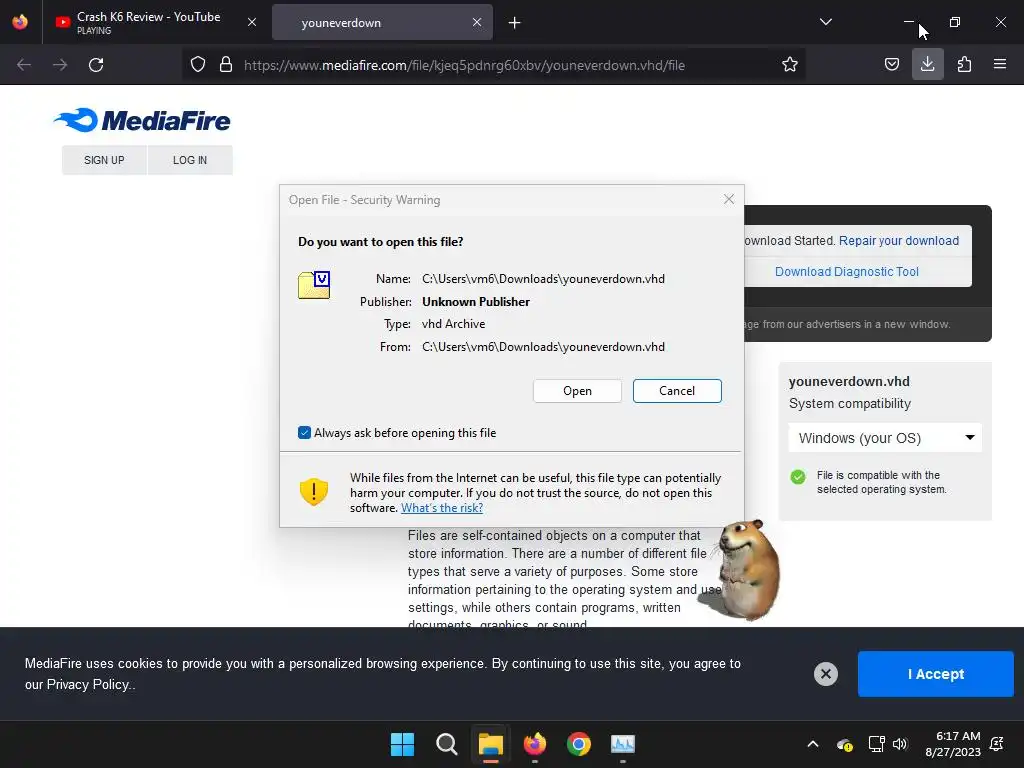
Task: Cancel opening the vhd file
Action: (x=677, y=391)
